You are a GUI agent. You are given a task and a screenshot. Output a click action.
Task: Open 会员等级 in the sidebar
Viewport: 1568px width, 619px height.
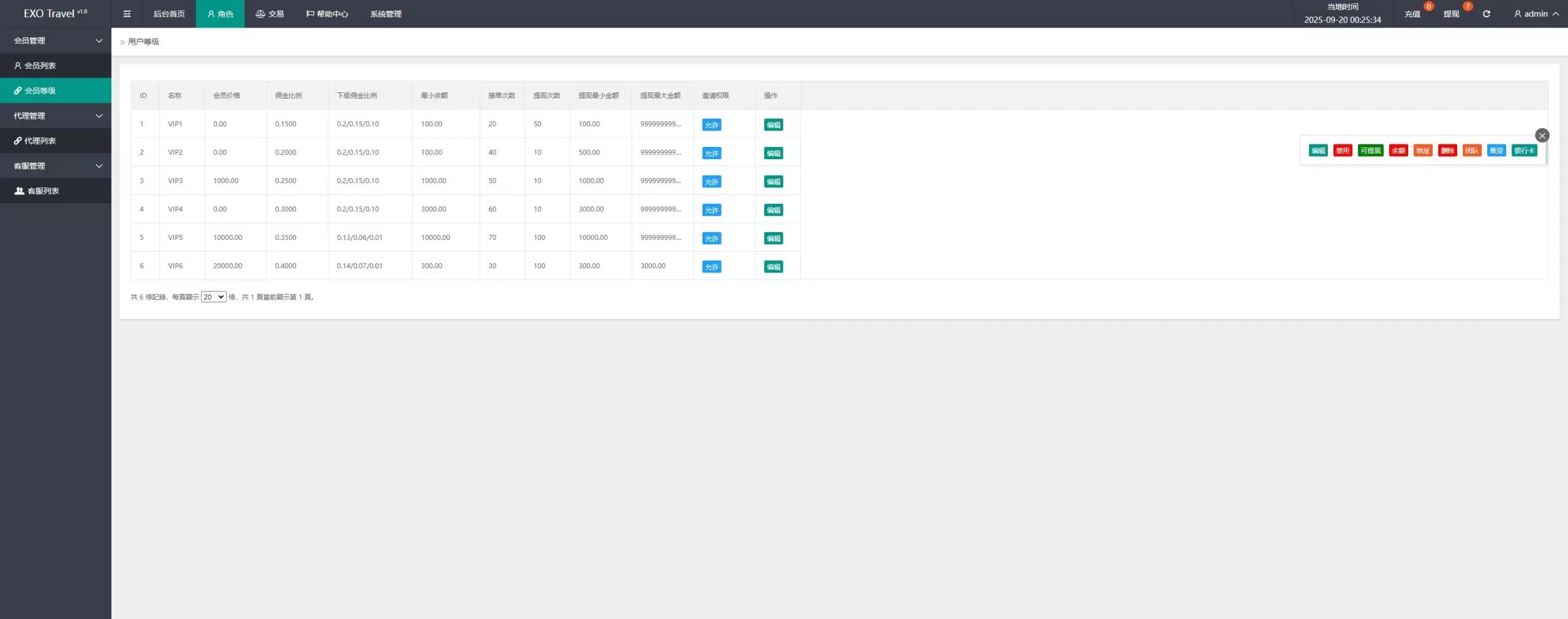coord(56,91)
